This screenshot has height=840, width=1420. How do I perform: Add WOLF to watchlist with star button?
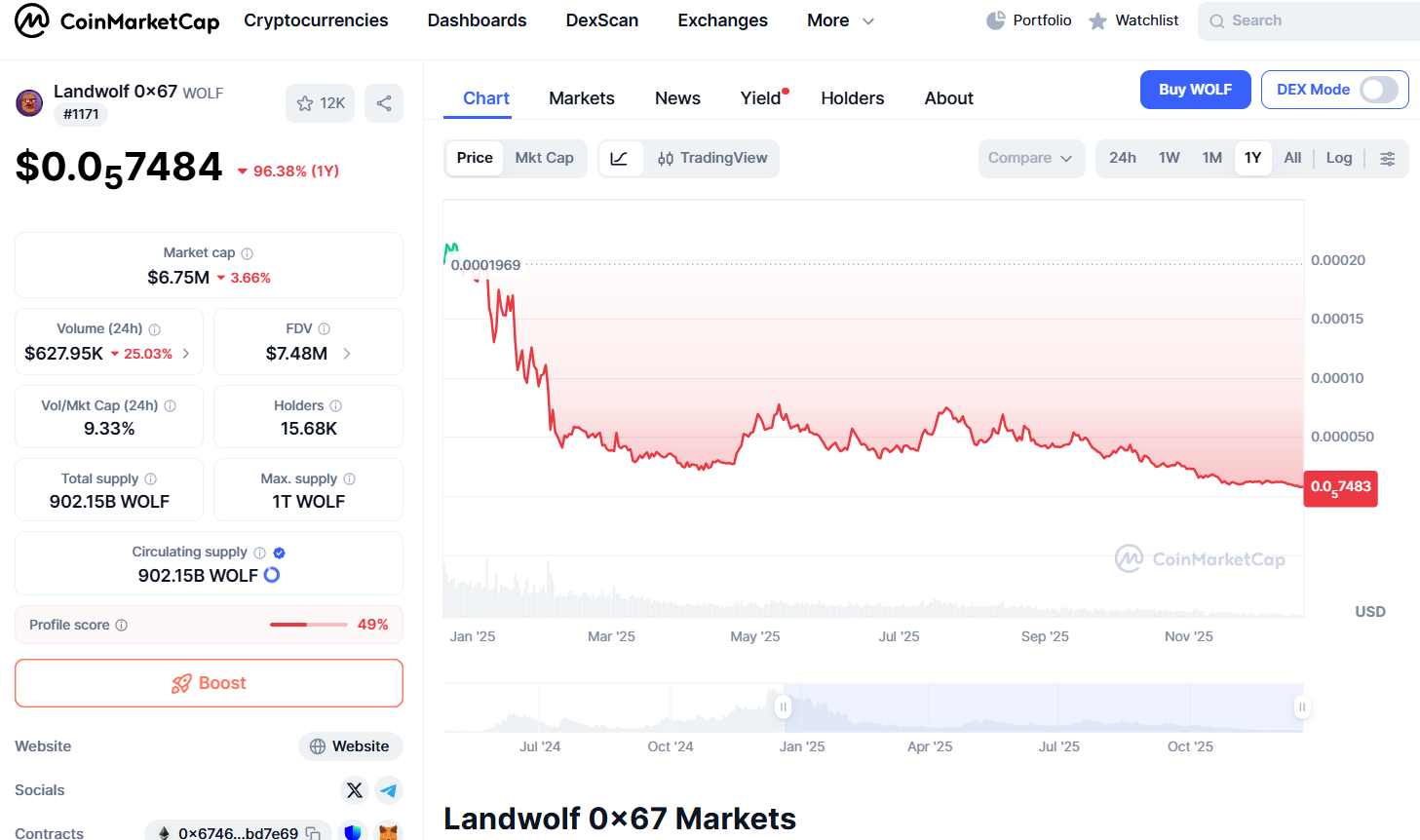320,103
